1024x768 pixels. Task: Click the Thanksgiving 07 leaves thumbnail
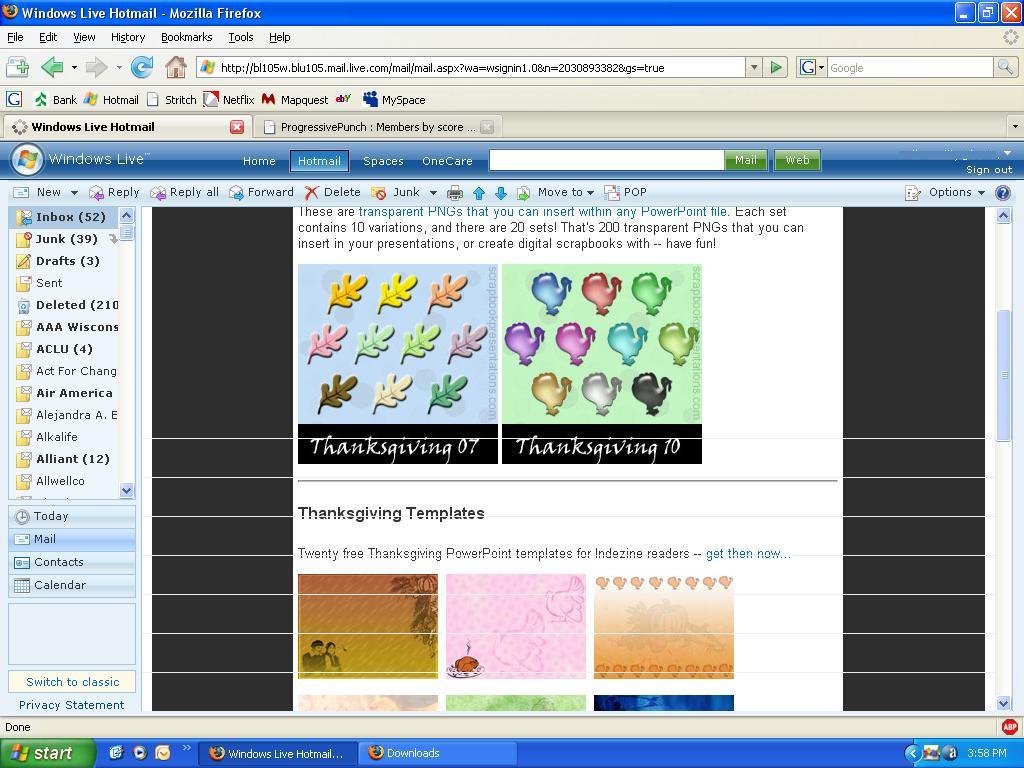point(398,363)
